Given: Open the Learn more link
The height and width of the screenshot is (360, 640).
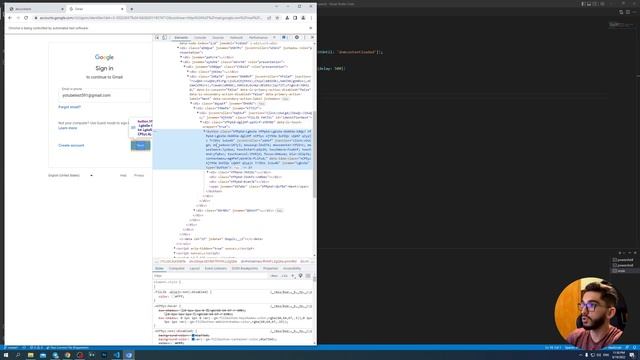Looking at the screenshot, I should 68,128.
